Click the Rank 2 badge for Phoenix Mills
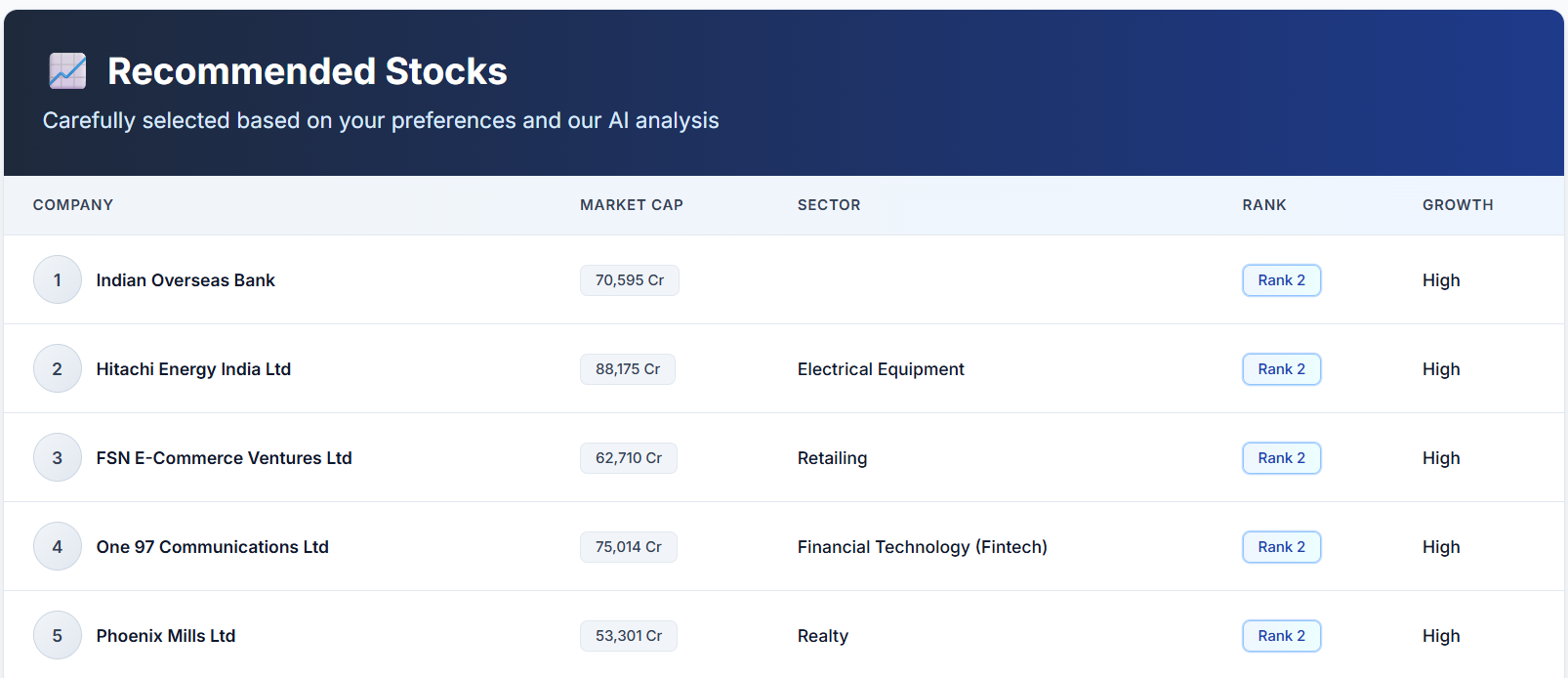This screenshot has height=678, width=1568. (x=1282, y=636)
